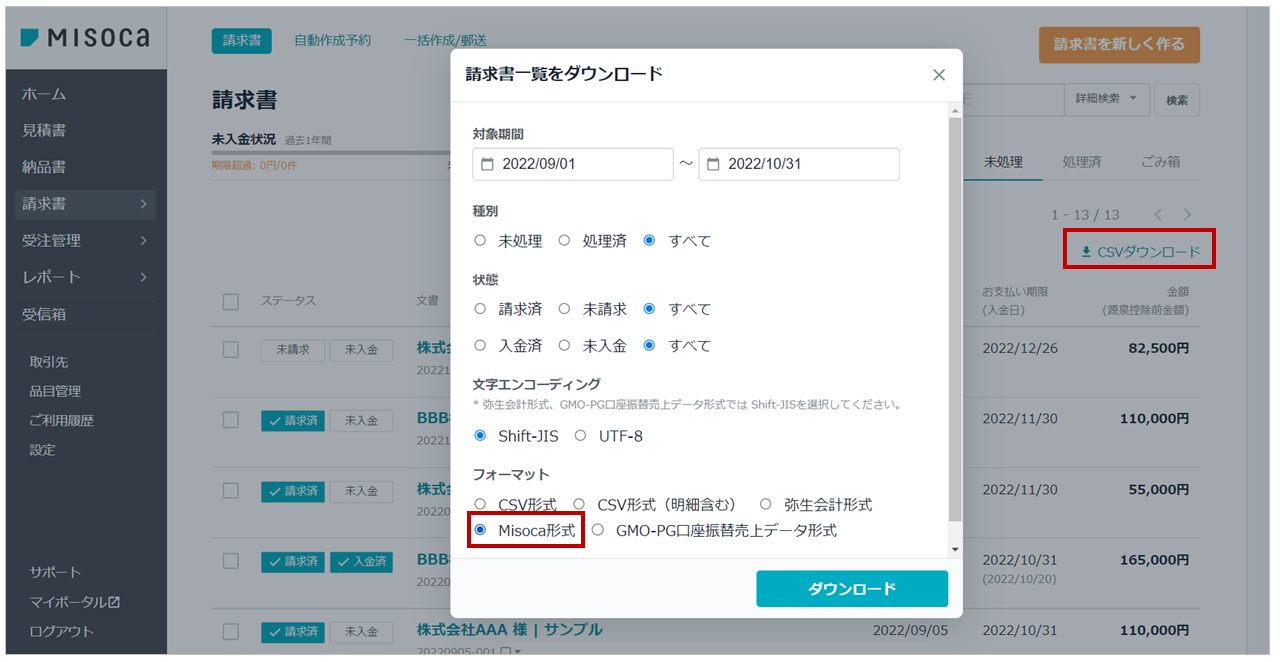Image resolution: width=1280 pixels, height=662 pixels.
Task: Switch to 自動作成予約 tab
Action: click(332, 40)
